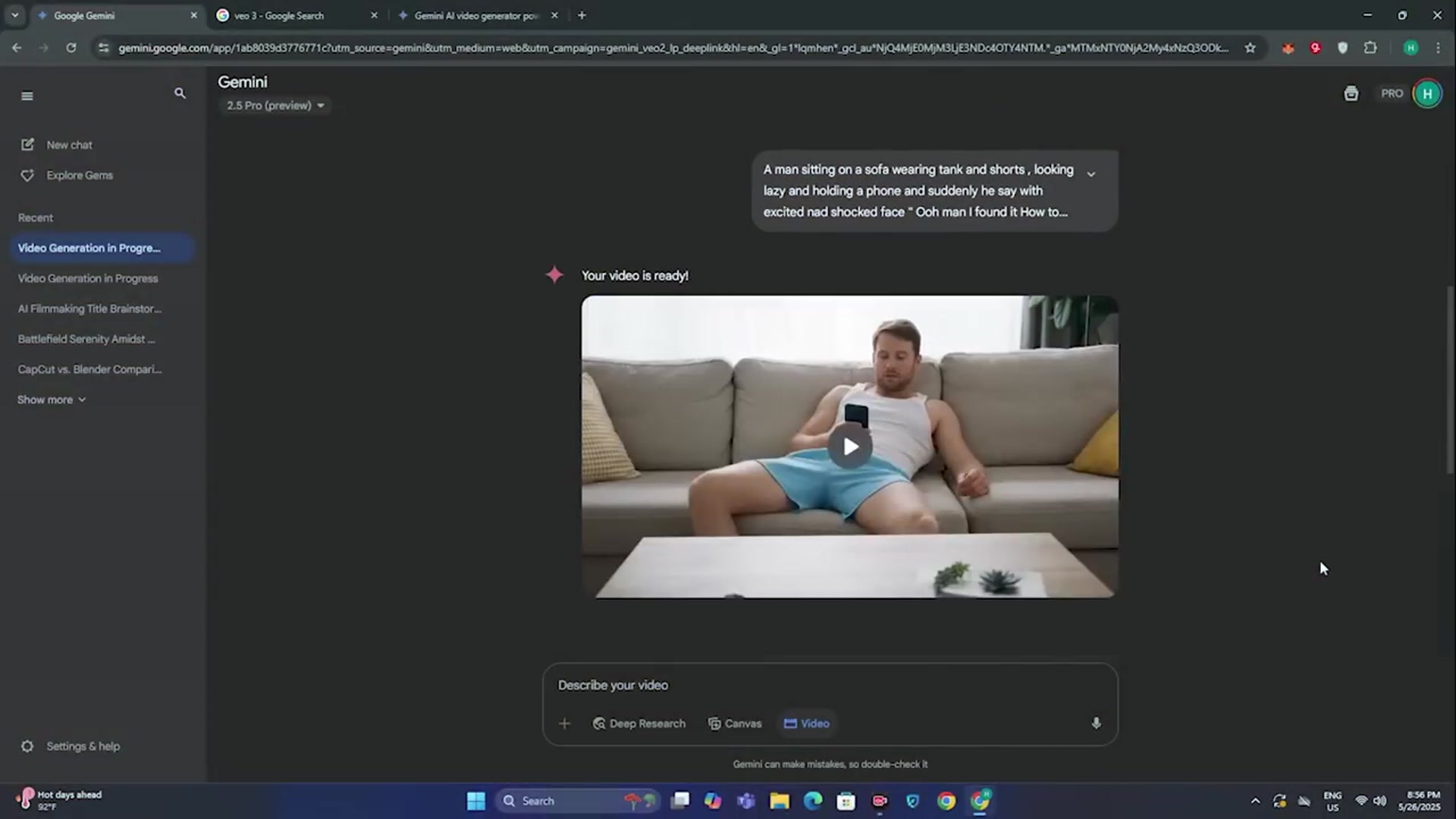Show hidden system tray icons
The width and height of the screenshot is (1456, 819).
point(1255,801)
